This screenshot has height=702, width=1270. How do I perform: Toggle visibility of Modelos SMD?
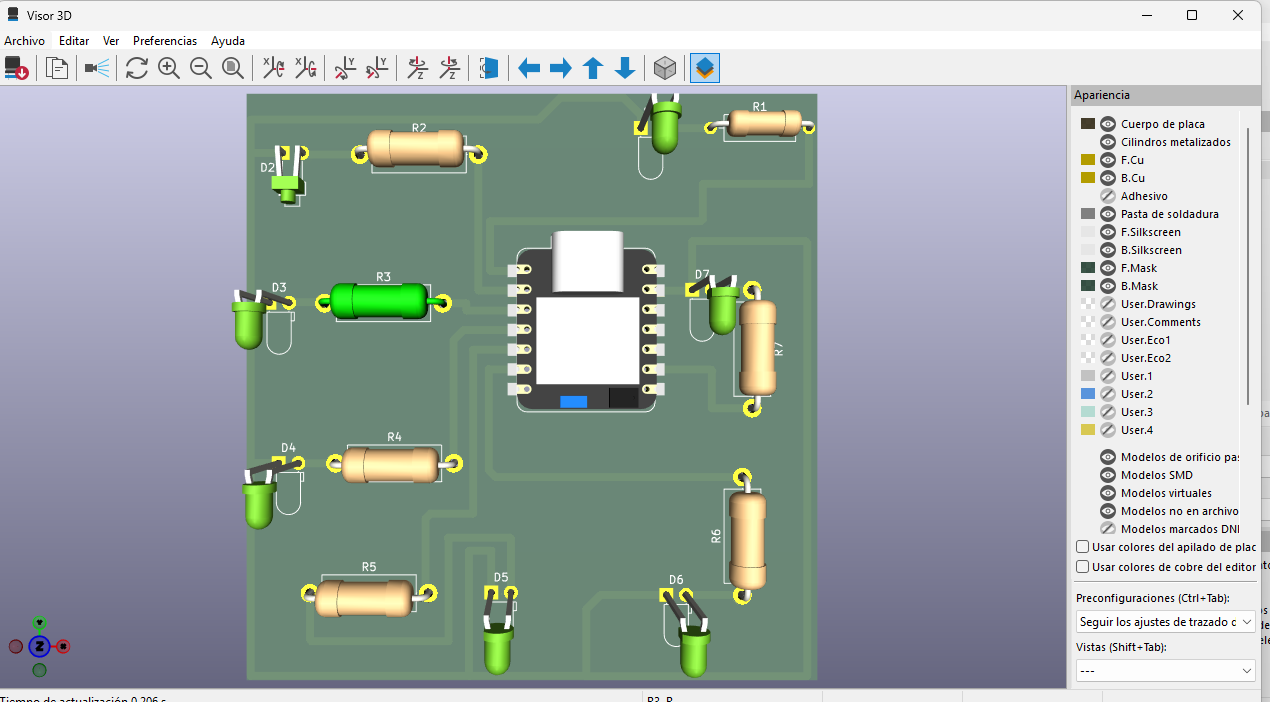(1108, 475)
